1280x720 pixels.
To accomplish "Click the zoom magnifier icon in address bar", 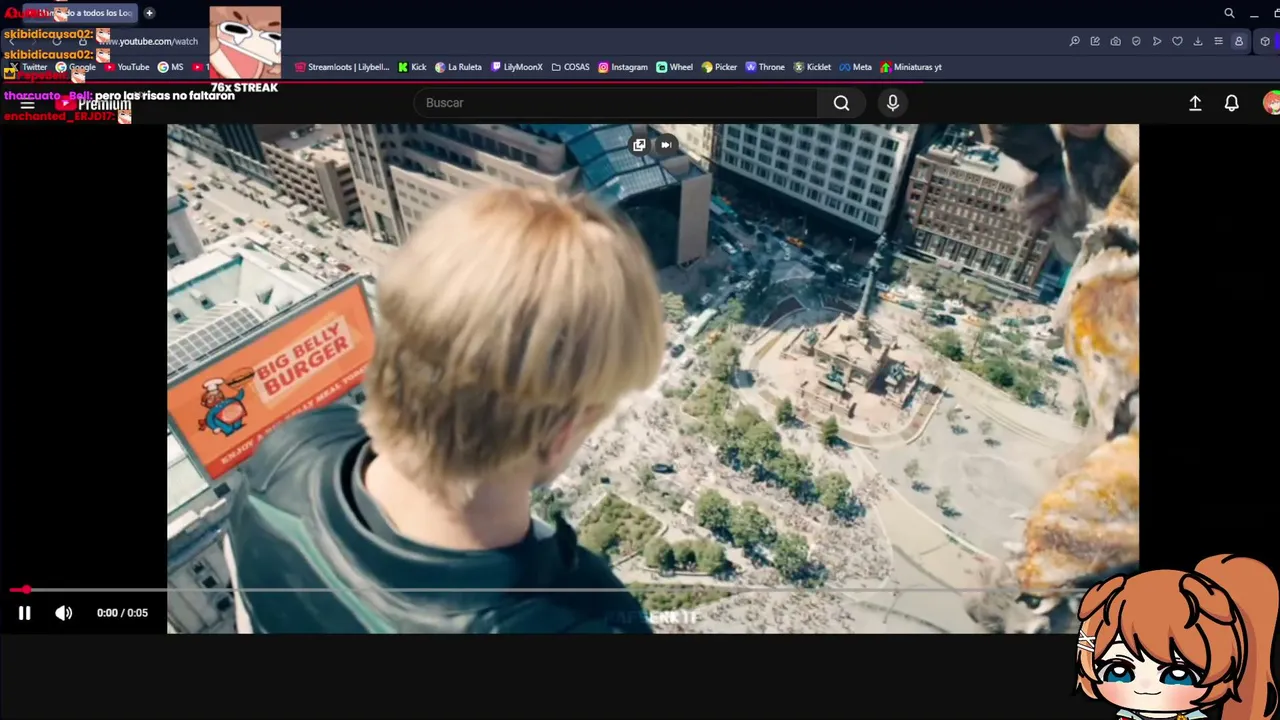I will 1074,41.
